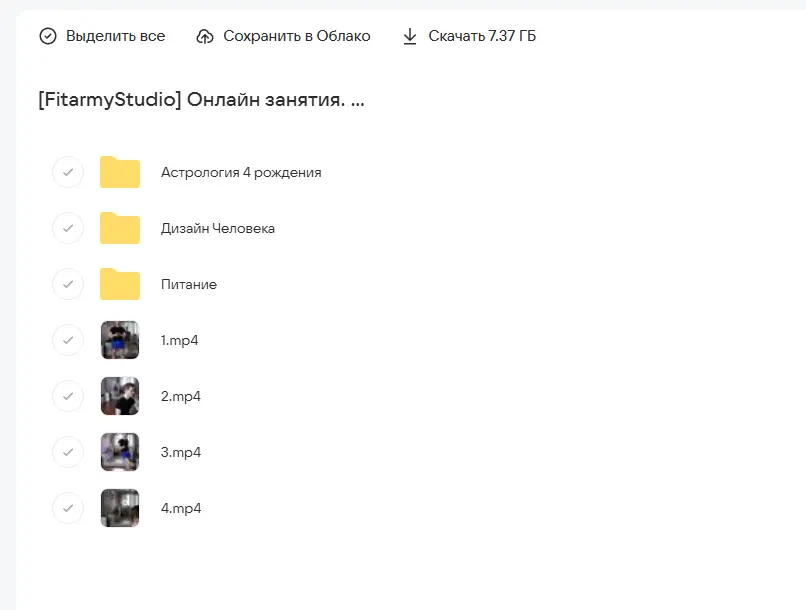Select the checkbox next to 2.mp4

pyautogui.click(x=67, y=396)
